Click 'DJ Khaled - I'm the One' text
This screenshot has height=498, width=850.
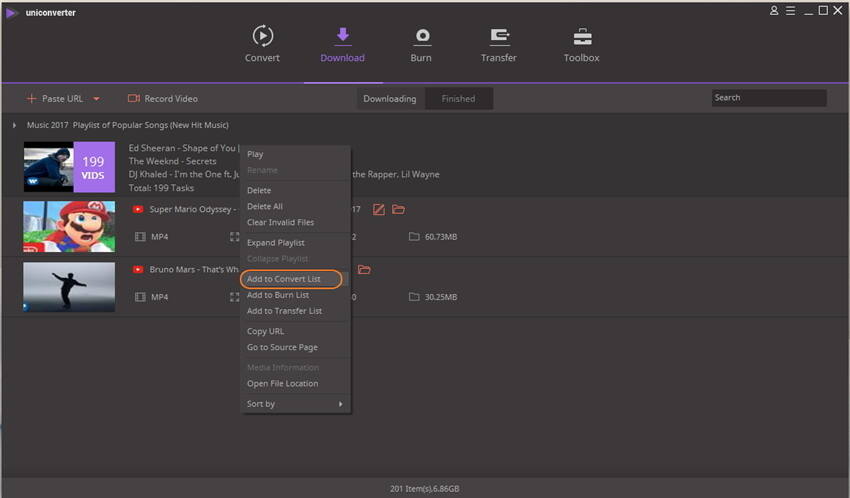pos(183,174)
